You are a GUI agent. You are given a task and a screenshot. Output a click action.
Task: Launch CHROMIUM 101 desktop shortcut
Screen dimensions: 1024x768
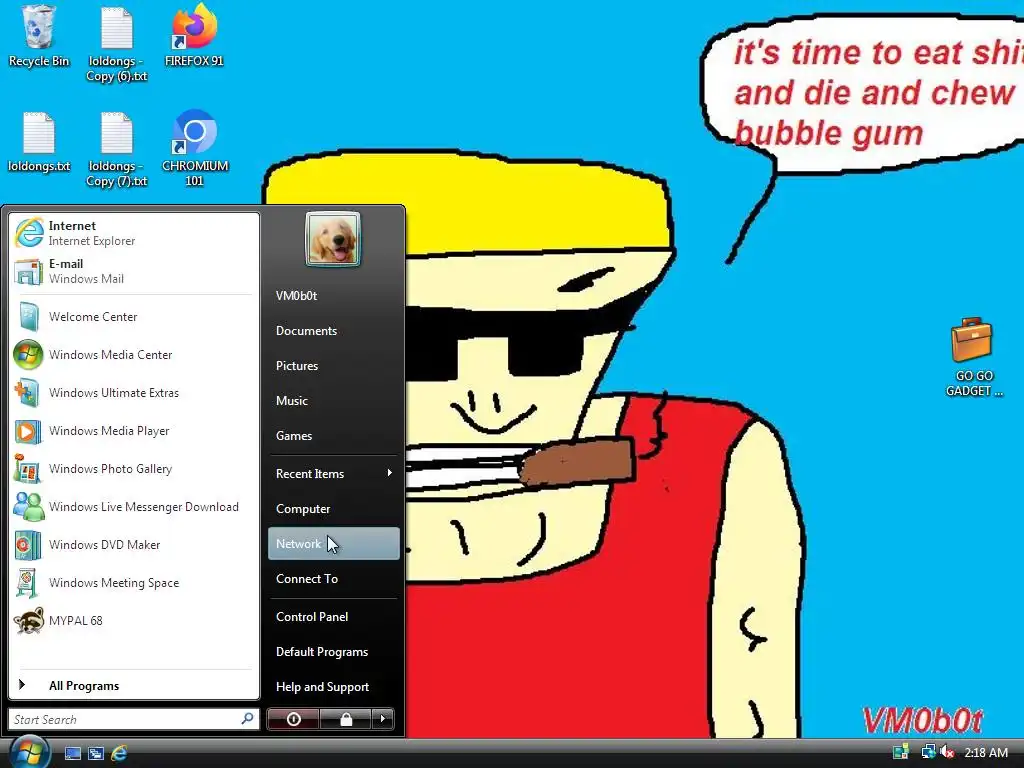pyautogui.click(x=195, y=150)
